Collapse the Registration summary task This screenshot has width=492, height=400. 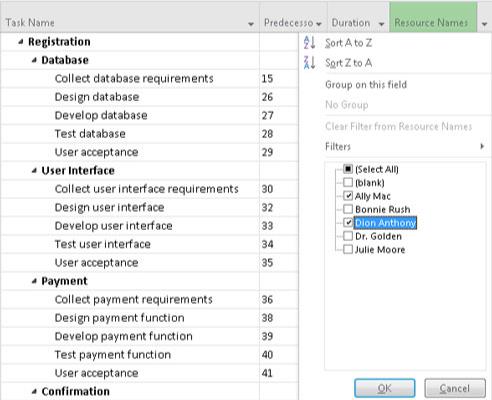[21, 42]
